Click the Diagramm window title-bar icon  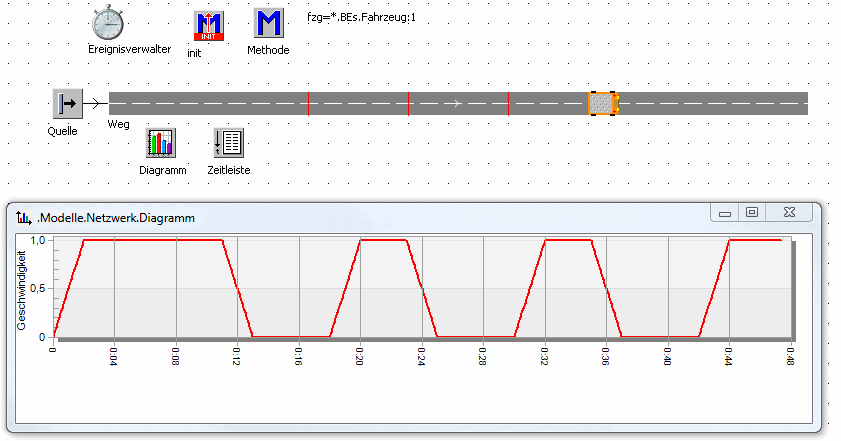click(x=23, y=216)
